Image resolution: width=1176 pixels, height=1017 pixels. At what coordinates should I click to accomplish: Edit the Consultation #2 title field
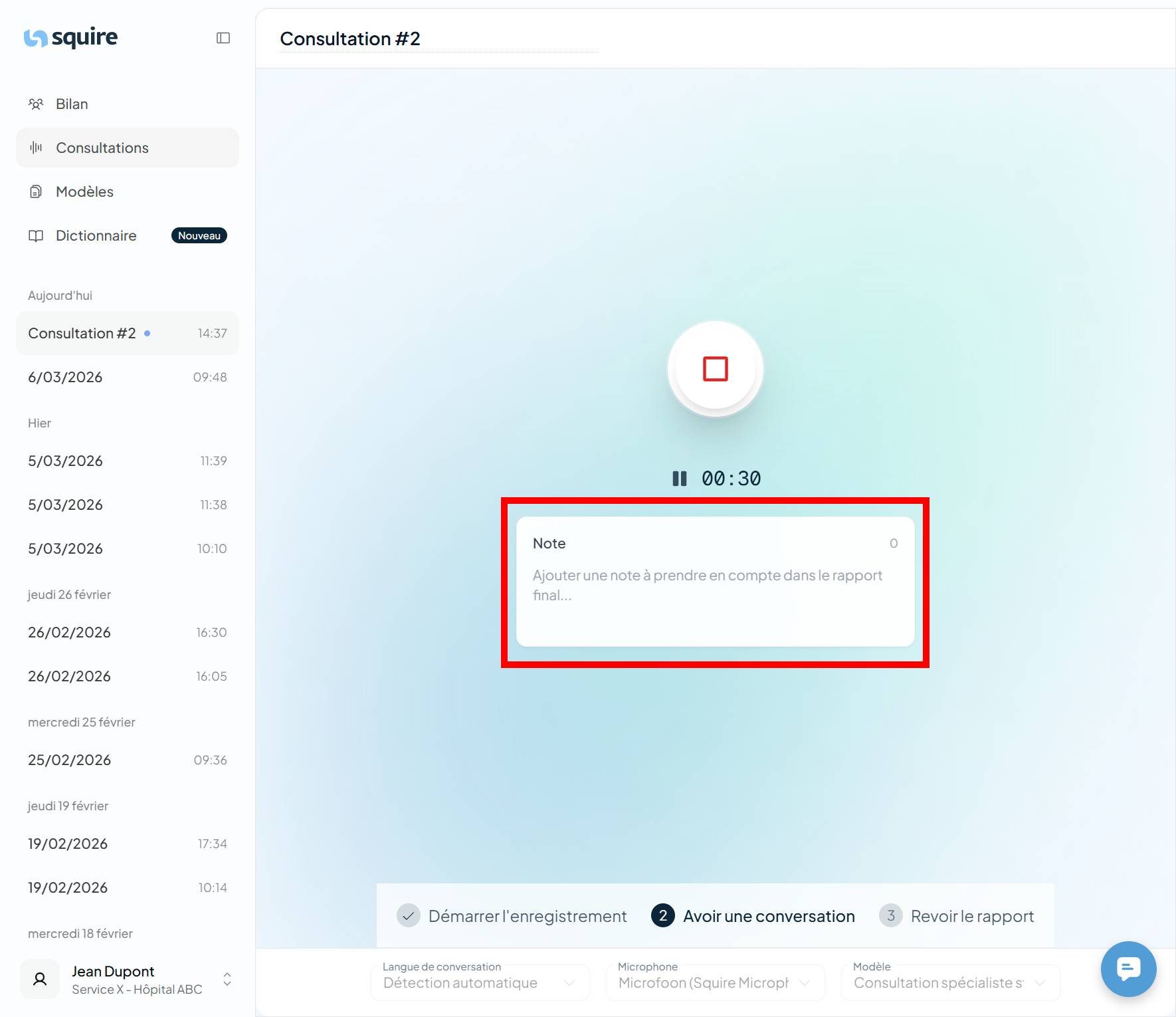(x=350, y=39)
